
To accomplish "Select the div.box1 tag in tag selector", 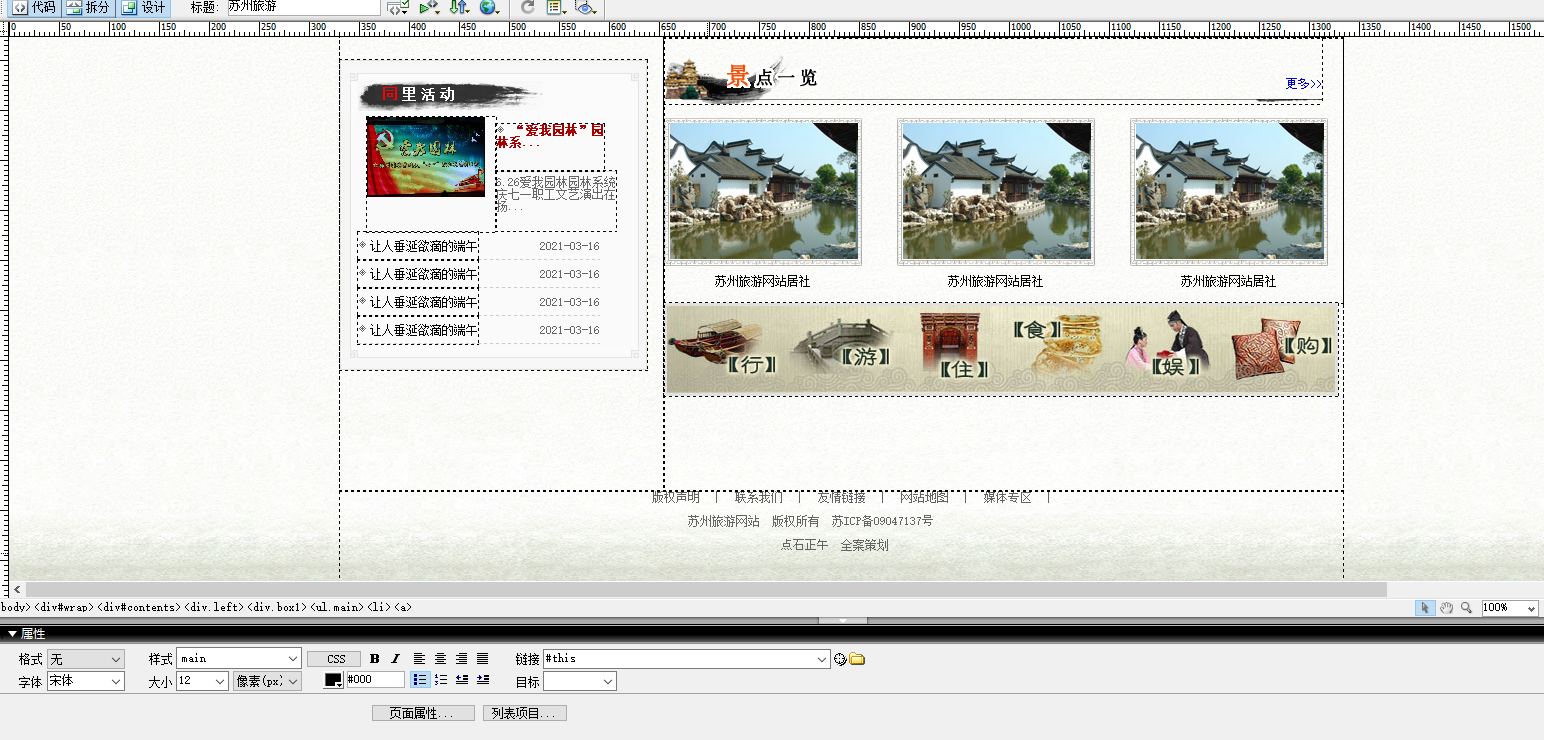I will pyautogui.click(x=277, y=607).
